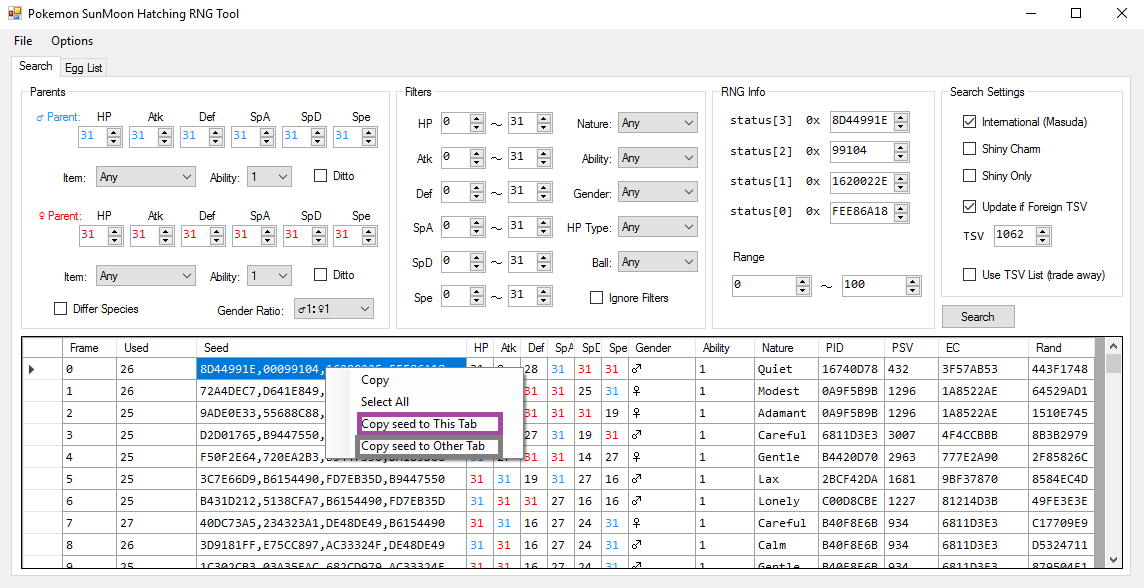Click the row selector arrow for frame 0

[x=31, y=369]
